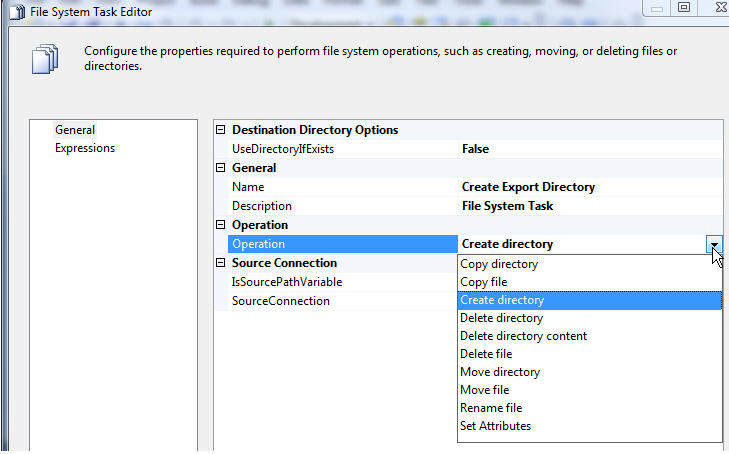Select Delete file from list
Image resolution: width=729 pixels, height=454 pixels.
tap(486, 354)
